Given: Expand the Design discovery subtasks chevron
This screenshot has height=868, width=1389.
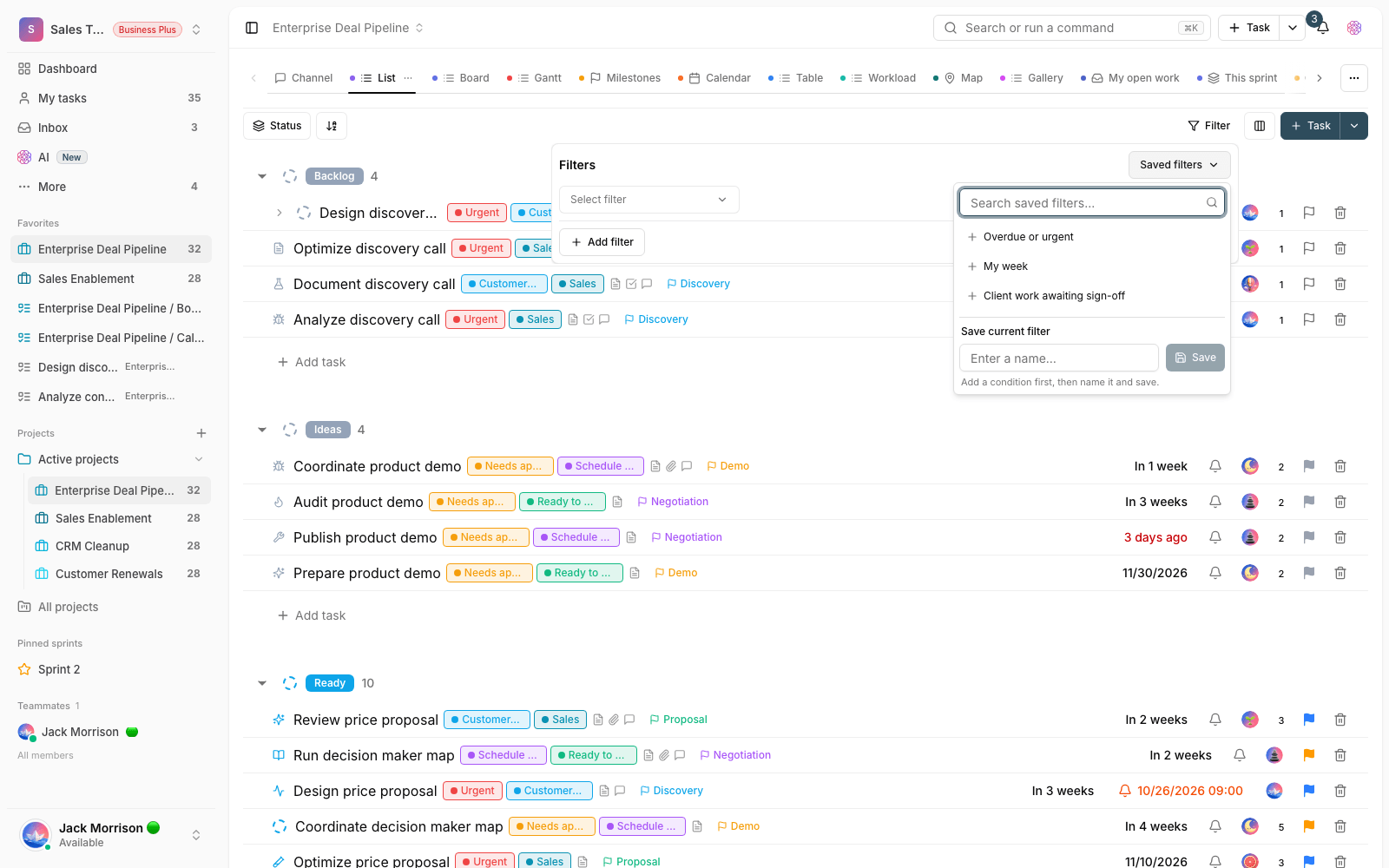Looking at the screenshot, I should [279, 213].
